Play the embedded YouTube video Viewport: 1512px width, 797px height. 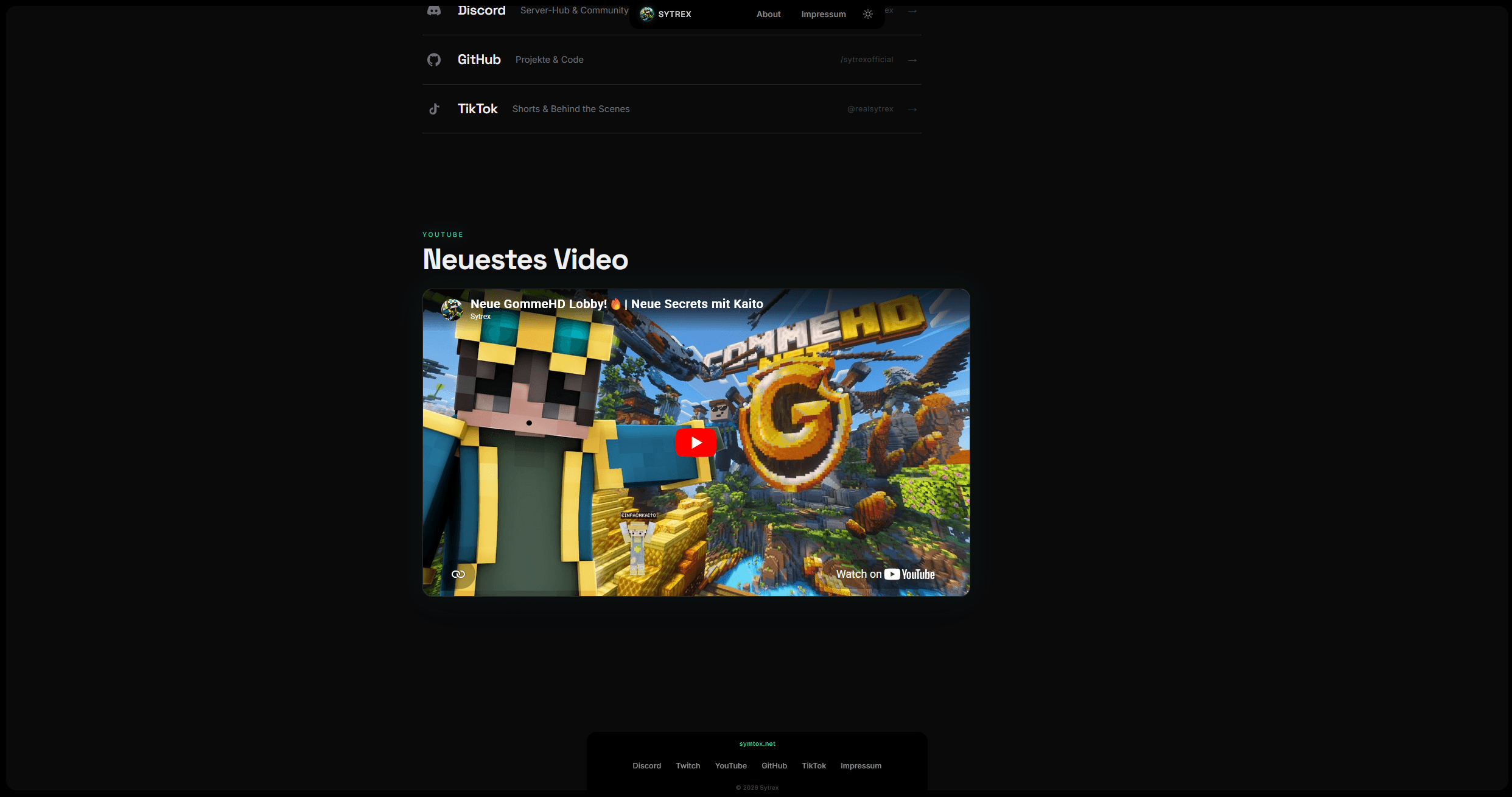[696, 443]
